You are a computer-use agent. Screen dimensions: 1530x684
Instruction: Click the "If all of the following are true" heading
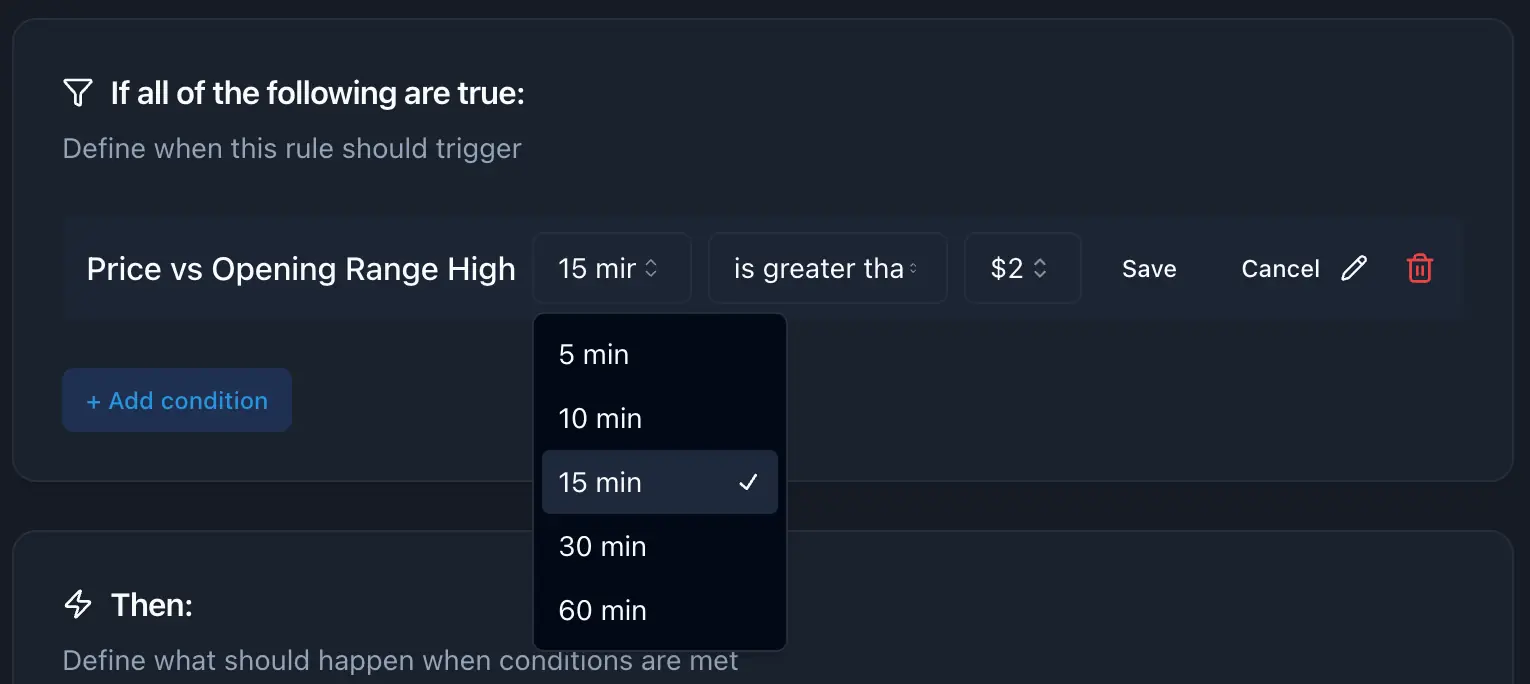tap(317, 93)
